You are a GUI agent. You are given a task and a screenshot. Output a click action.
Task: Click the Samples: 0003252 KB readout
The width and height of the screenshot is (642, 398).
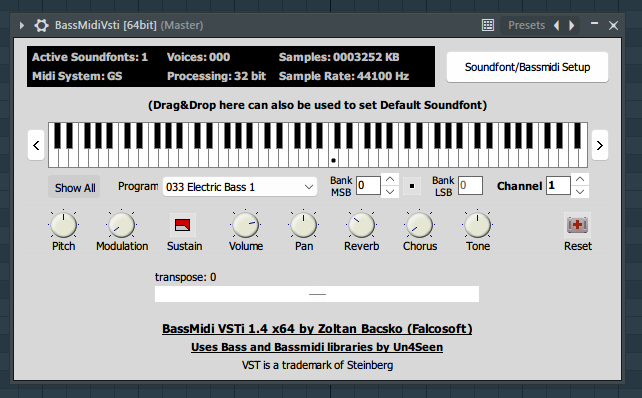339,57
